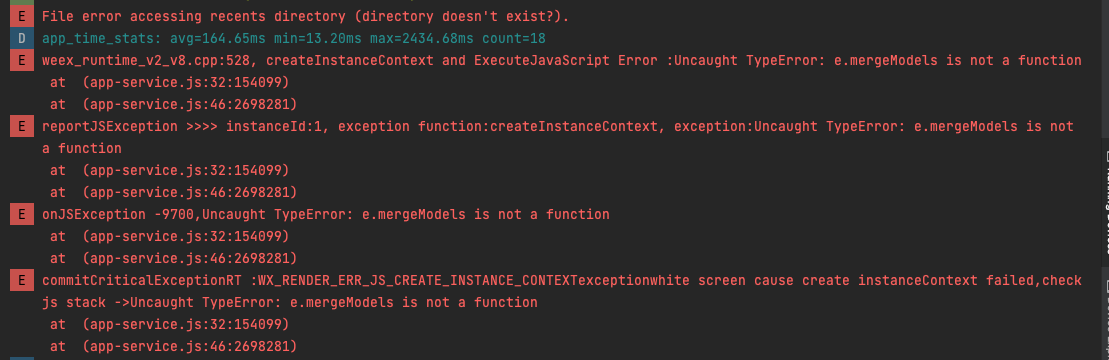Click app-service.js:32:154099 under the reportJSException entry
The image size is (1109, 360).
[x=186, y=170]
